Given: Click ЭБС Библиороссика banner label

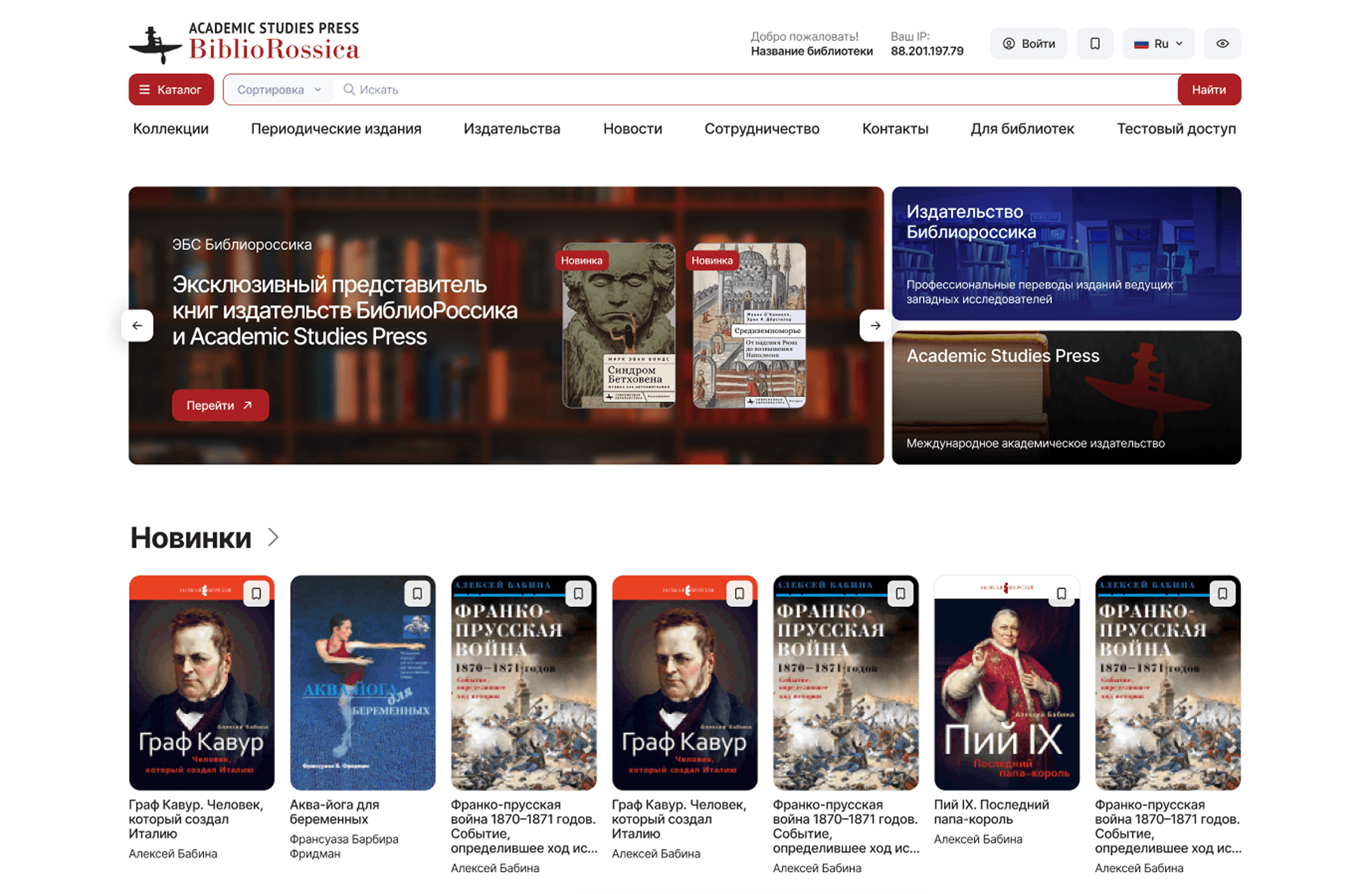Looking at the screenshot, I should pos(241,244).
